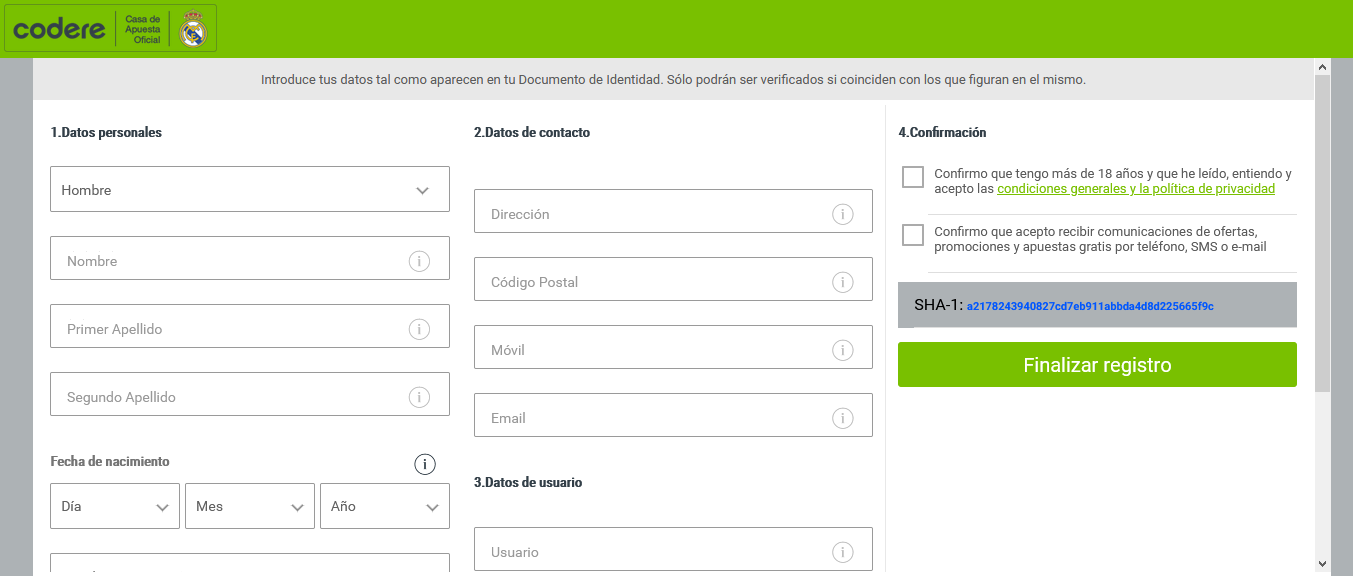
Task: Open condiciones generales y política de privacidad link
Action: click(1136, 188)
